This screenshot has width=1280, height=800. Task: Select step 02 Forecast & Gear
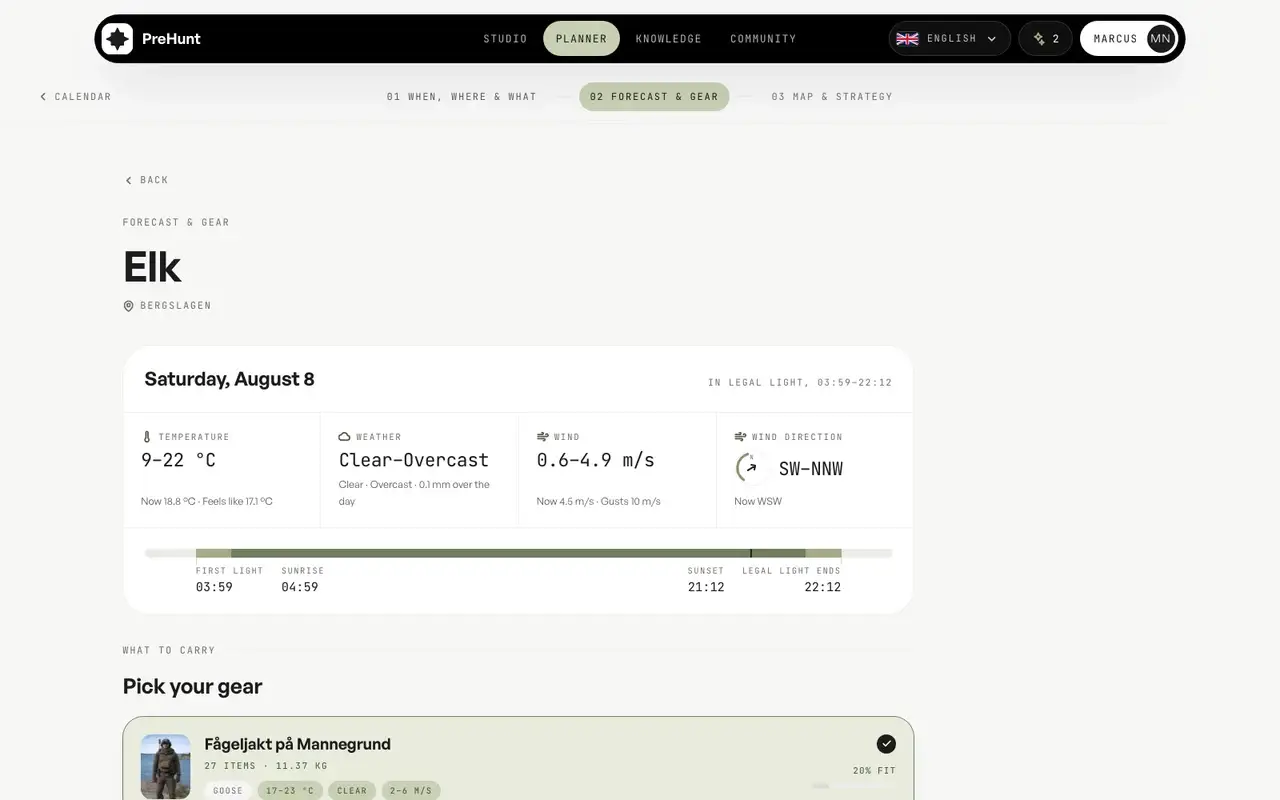pyautogui.click(x=654, y=97)
